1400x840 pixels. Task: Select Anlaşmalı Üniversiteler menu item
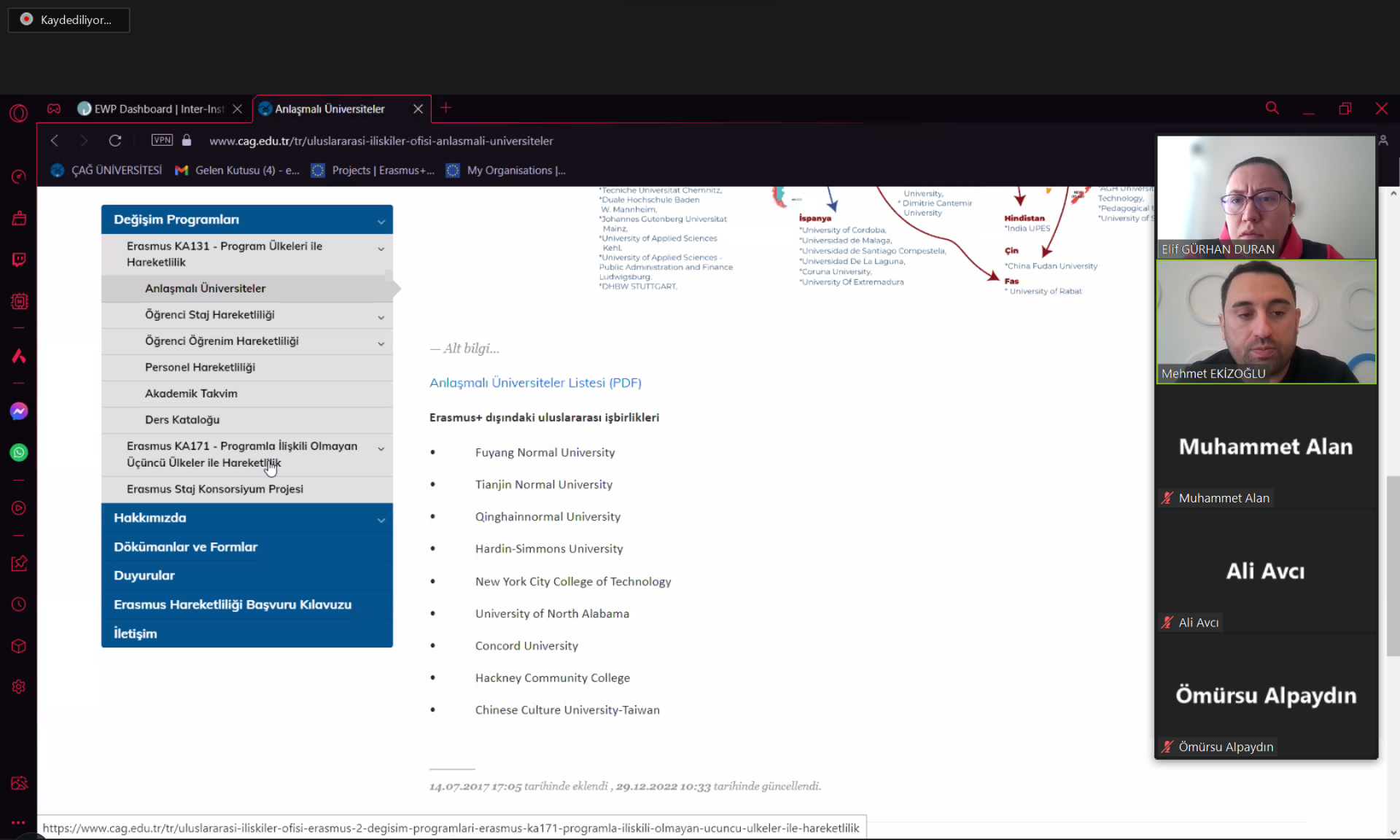point(247,289)
